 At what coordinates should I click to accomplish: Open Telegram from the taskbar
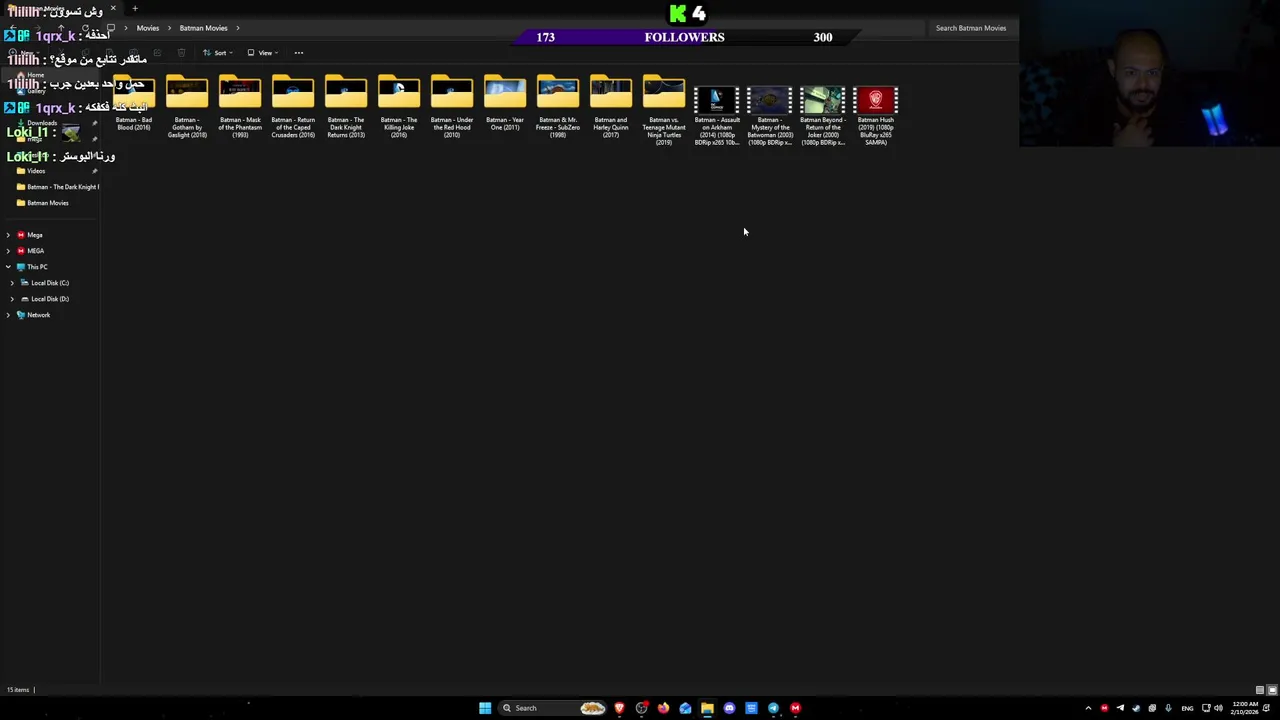[x=773, y=708]
